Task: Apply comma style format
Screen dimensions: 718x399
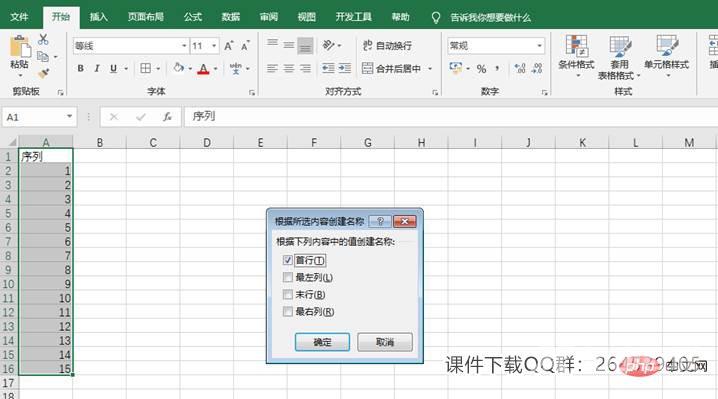Action: tap(497, 69)
